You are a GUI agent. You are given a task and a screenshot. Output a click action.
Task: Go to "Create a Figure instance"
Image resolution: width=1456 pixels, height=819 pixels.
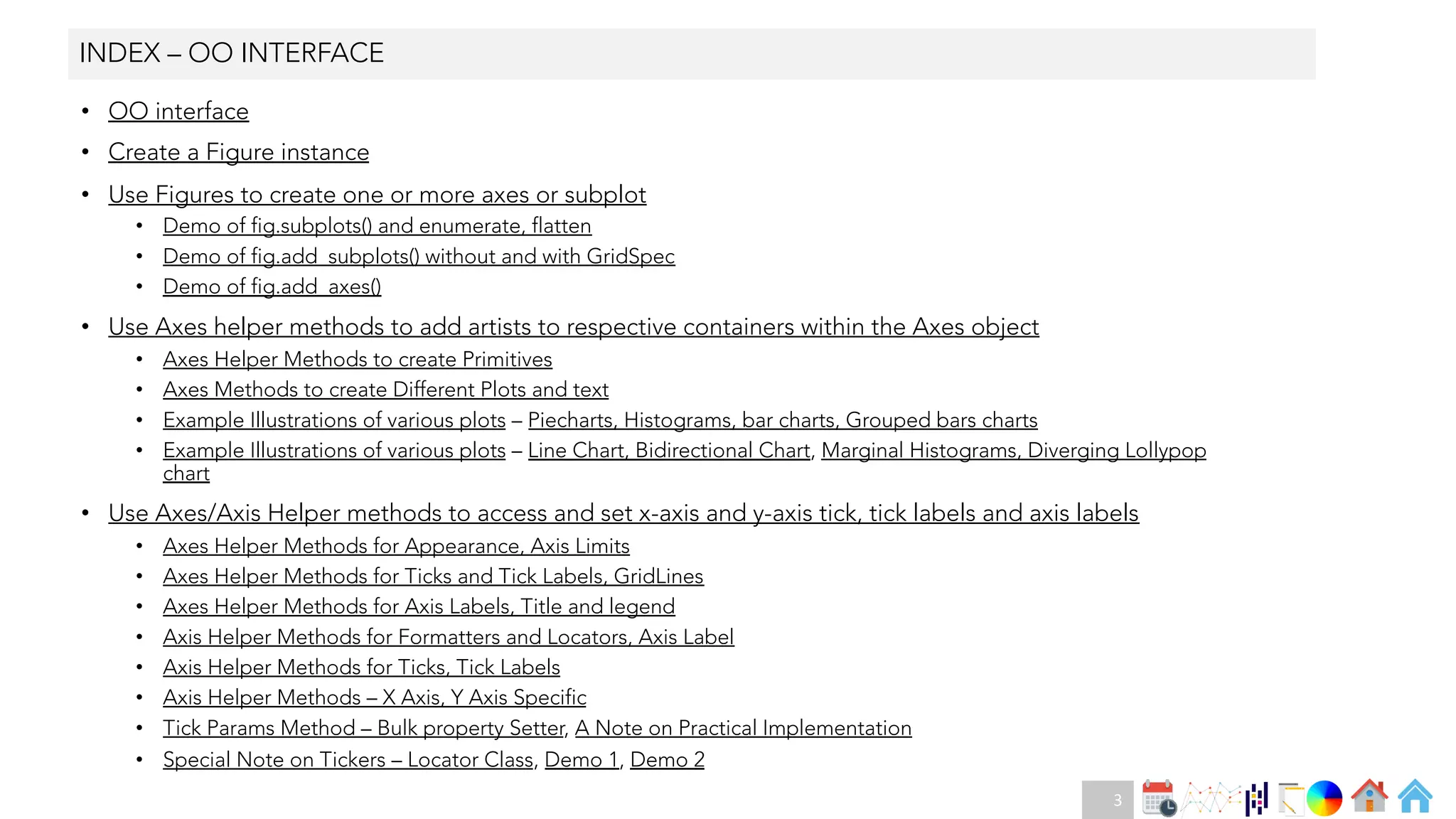pyautogui.click(x=238, y=152)
